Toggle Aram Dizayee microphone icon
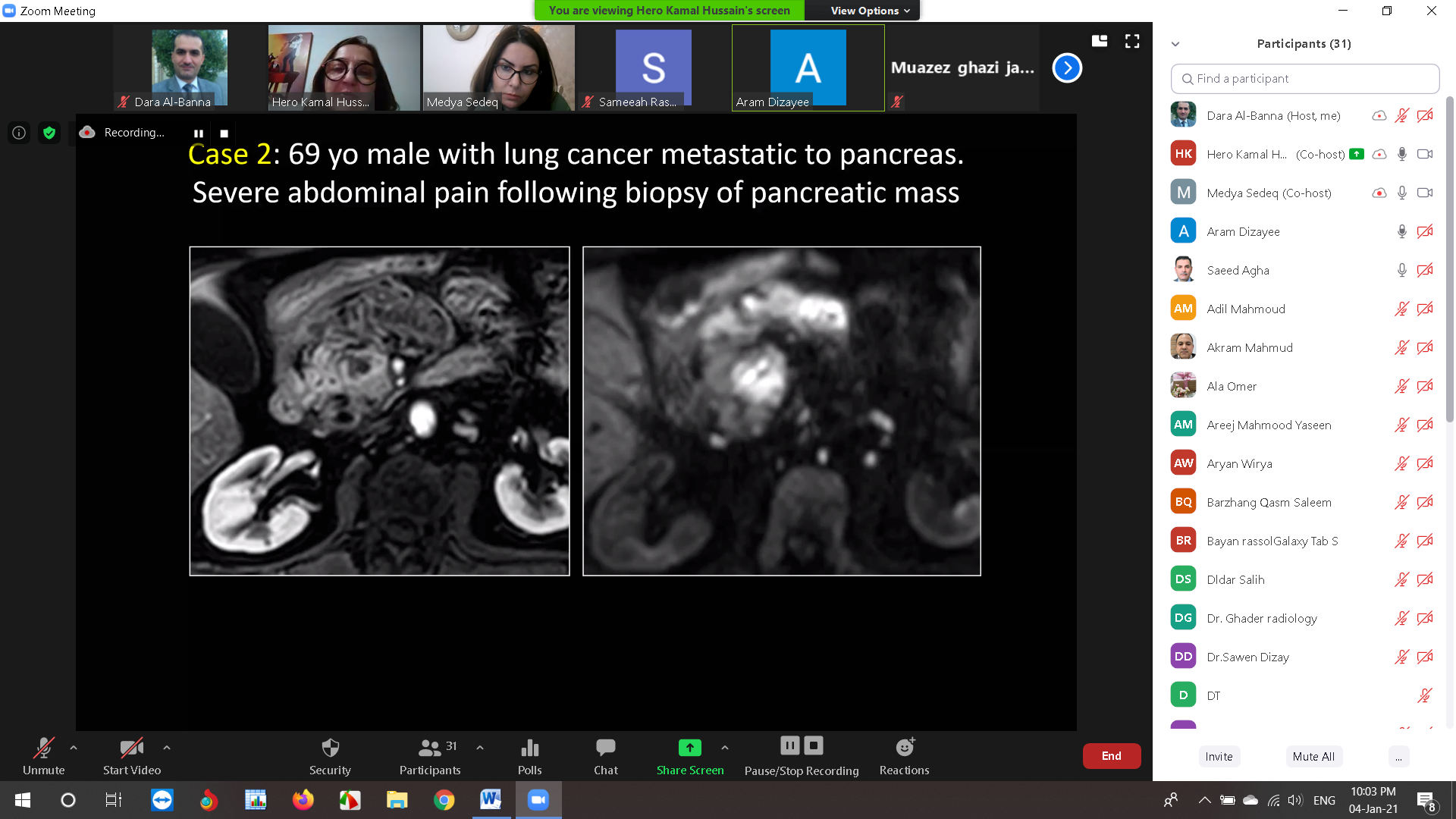 [x=1402, y=231]
